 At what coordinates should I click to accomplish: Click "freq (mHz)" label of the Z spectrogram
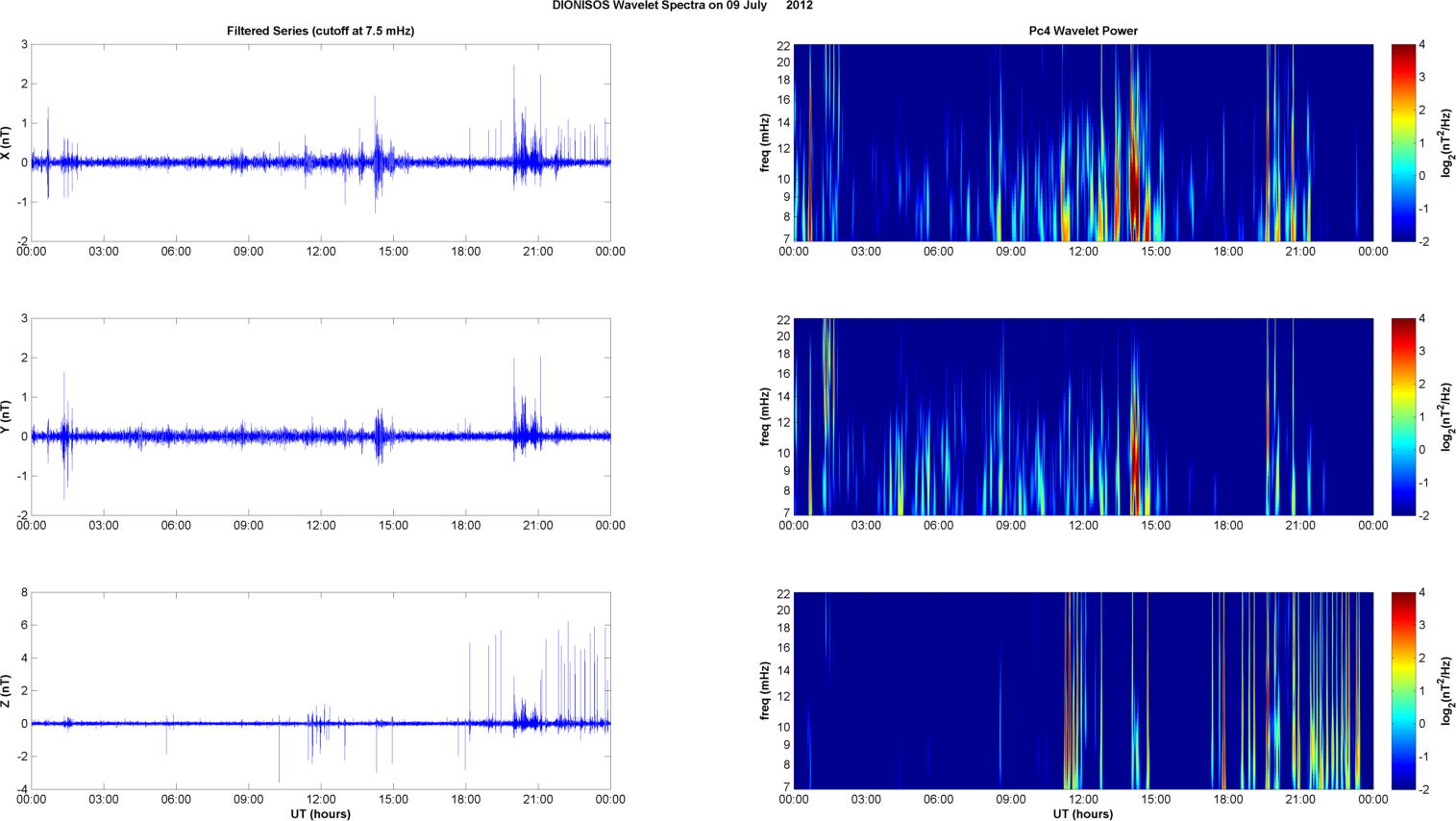click(x=766, y=691)
